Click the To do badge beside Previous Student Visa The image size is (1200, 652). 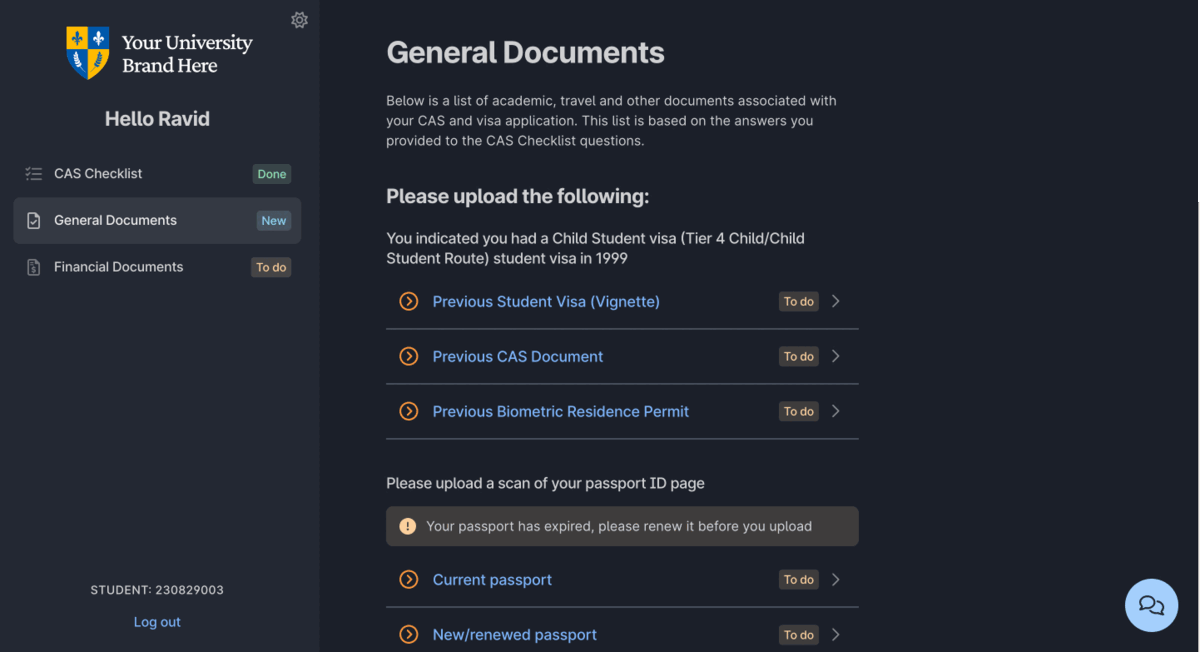[798, 301]
